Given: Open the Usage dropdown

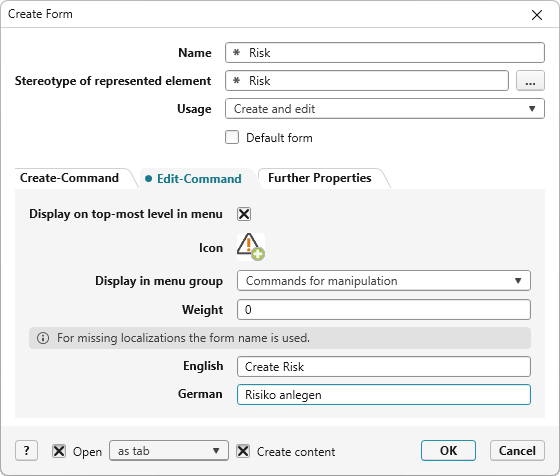Looking at the screenshot, I should point(385,109).
